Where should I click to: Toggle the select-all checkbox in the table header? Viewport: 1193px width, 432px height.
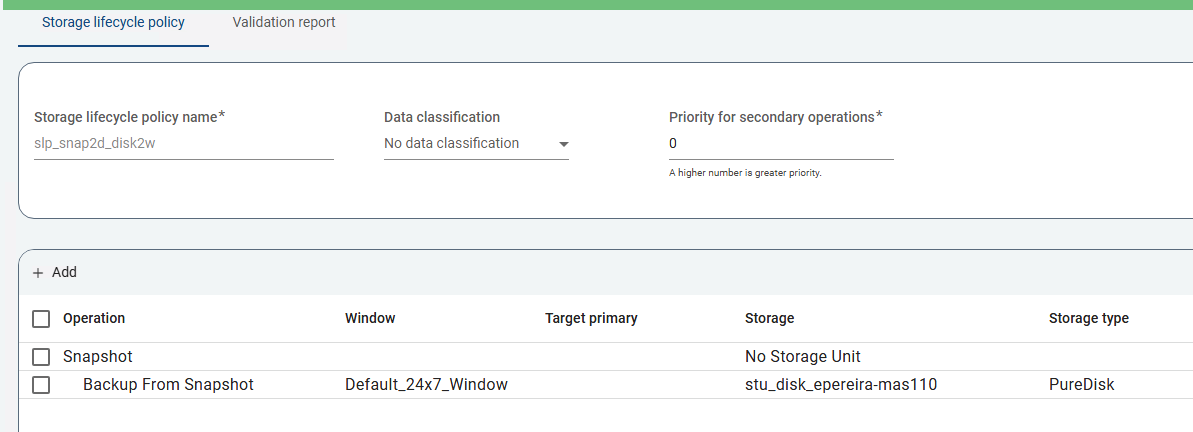pyautogui.click(x=41, y=319)
